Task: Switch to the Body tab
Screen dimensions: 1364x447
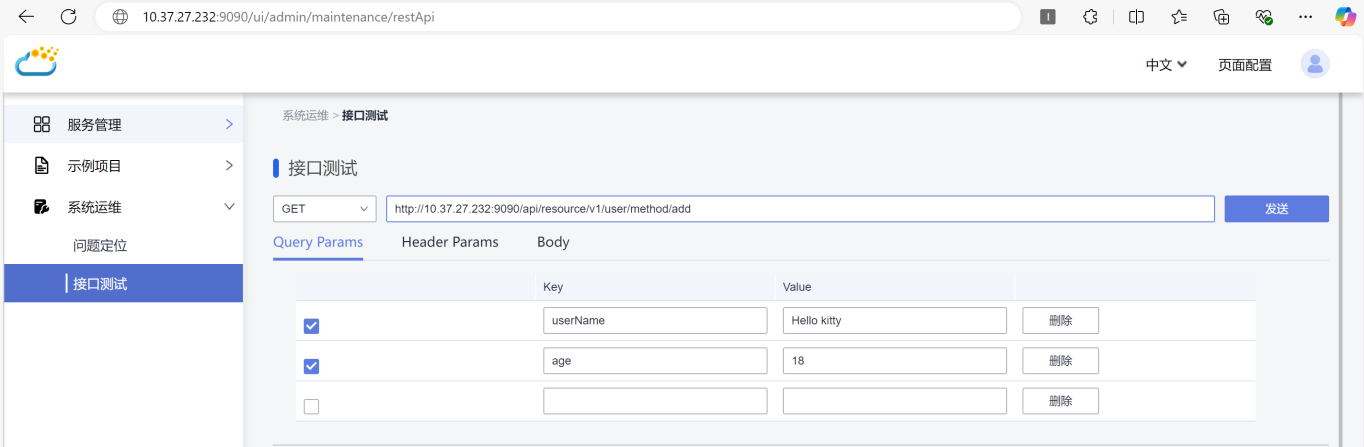Action: click(x=553, y=242)
